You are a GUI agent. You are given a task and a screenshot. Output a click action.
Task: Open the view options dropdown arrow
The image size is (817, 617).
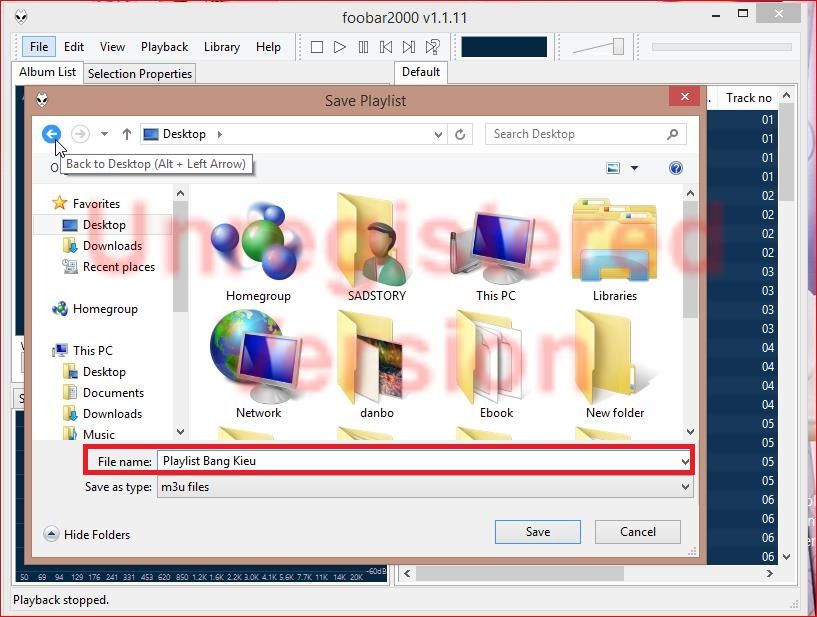[x=634, y=168]
